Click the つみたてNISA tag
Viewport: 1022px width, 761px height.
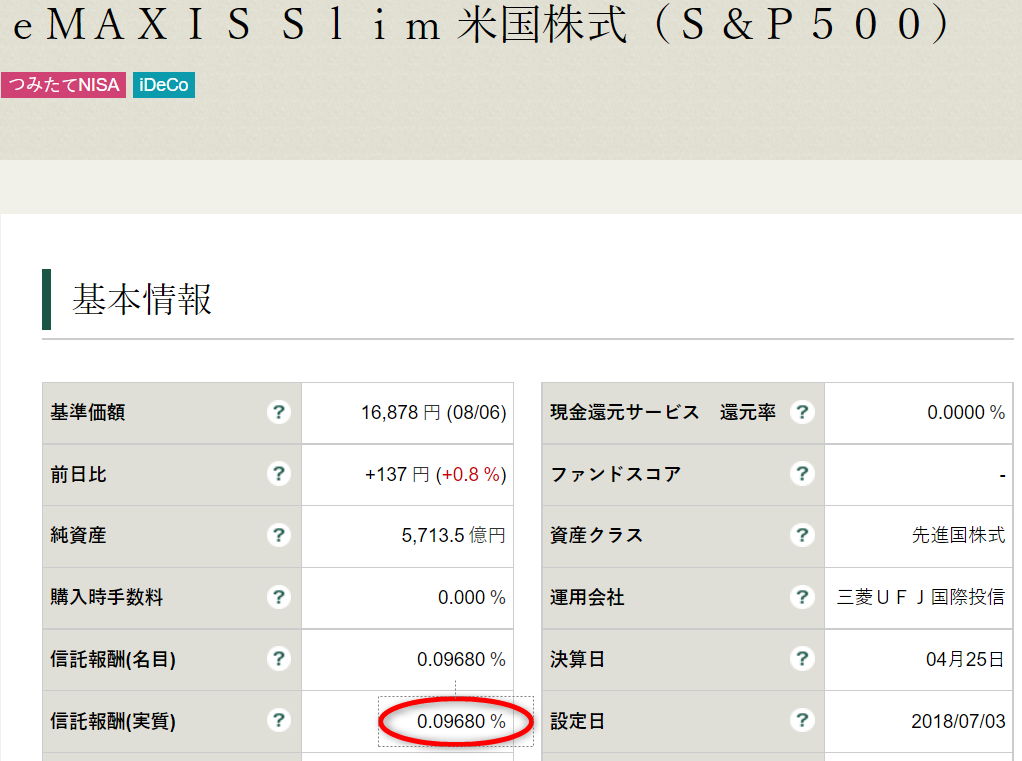coord(63,85)
